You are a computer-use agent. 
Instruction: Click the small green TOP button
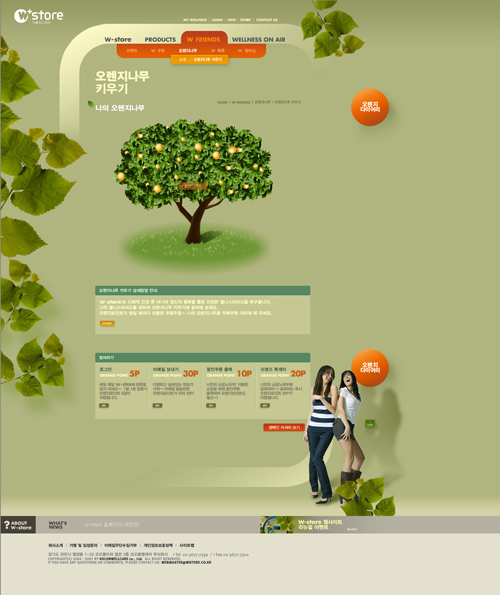point(370,424)
